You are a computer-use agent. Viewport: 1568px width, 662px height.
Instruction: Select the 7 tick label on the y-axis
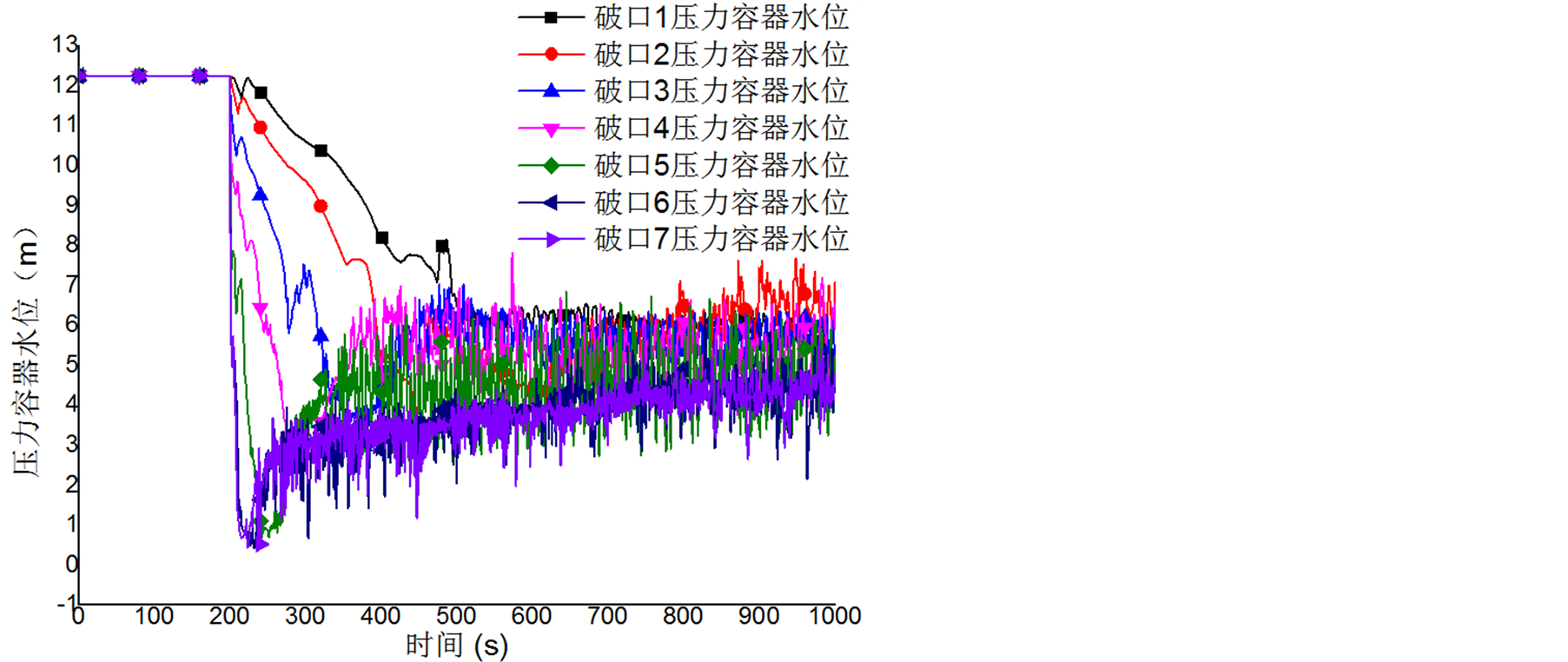coord(71,284)
